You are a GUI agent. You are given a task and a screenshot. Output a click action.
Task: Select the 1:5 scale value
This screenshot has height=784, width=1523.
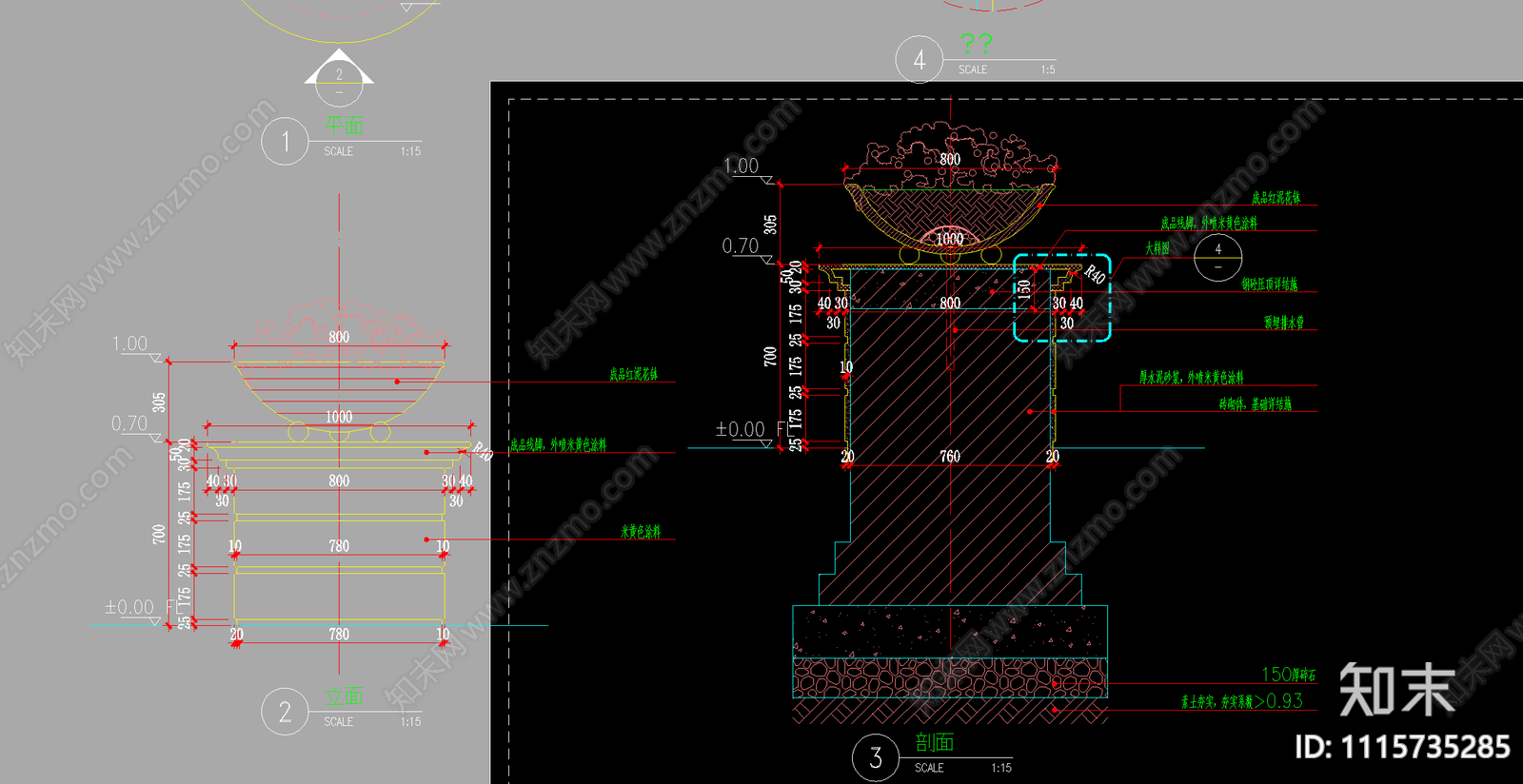click(1047, 69)
